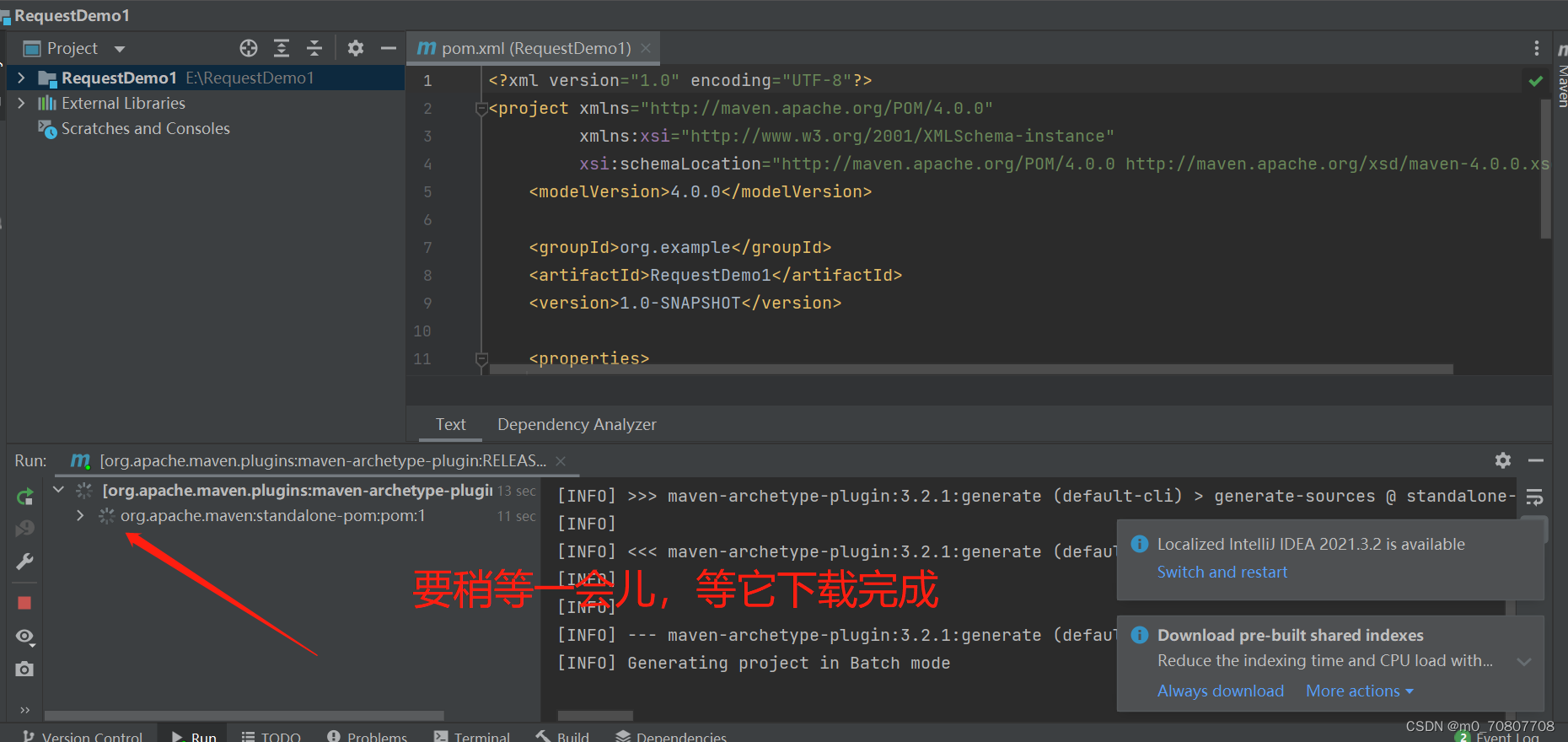Viewport: 1568px width, 742px height.
Task: Toggle soft-wrap in console output
Action: point(1534,497)
